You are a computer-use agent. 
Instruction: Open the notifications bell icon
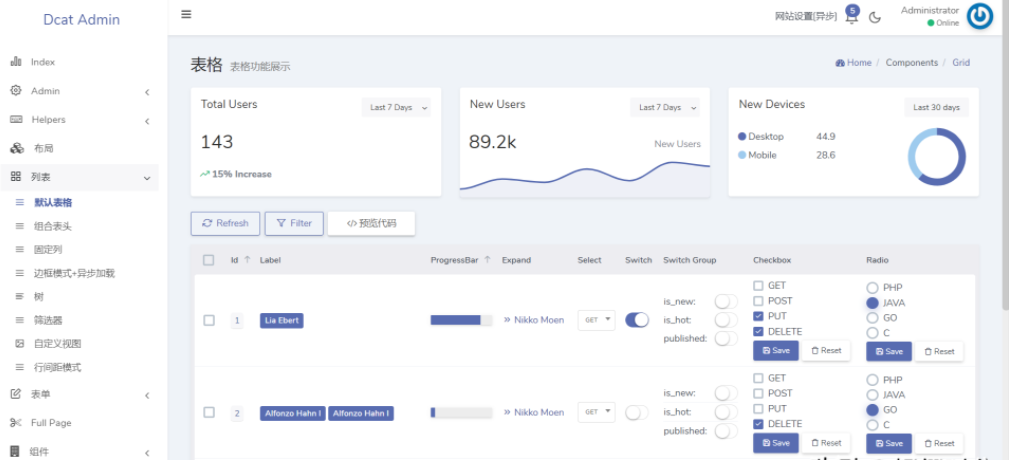click(x=851, y=17)
